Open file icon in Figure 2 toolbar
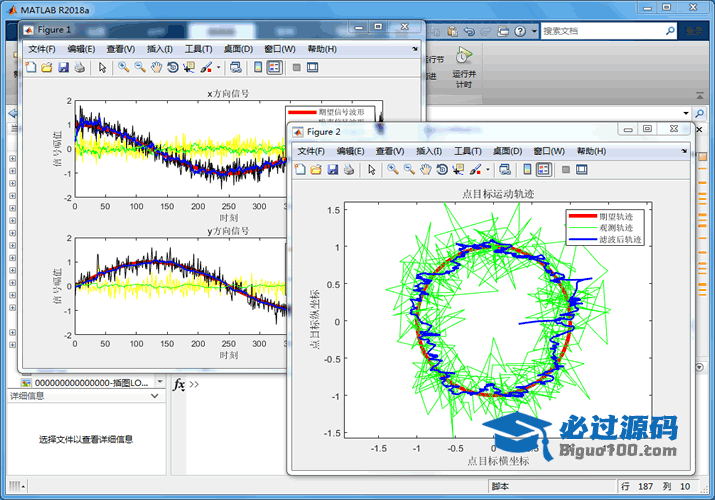Viewport: 715px width, 500px height. (x=316, y=170)
